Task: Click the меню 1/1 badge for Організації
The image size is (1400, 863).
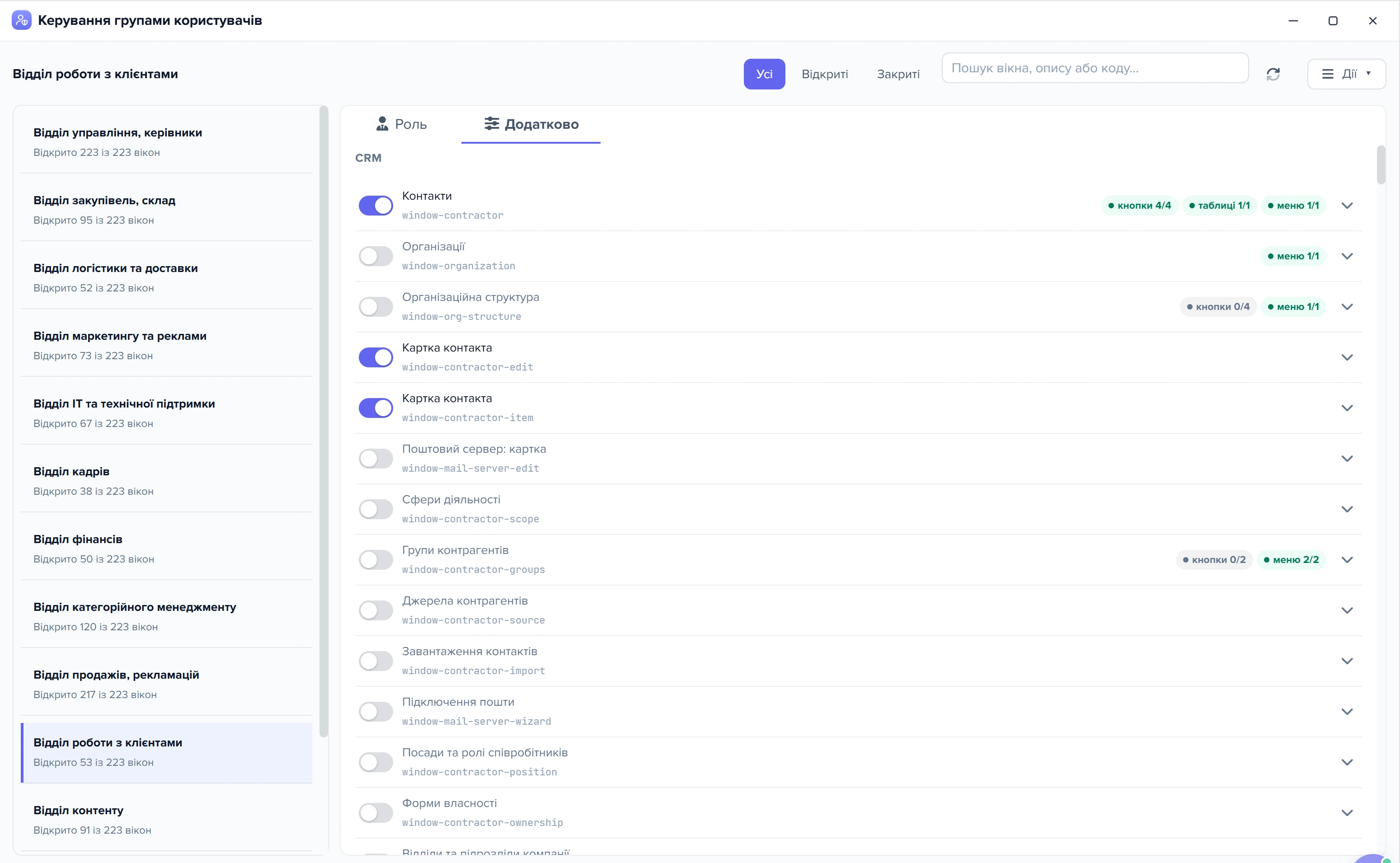Action: tap(1293, 256)
